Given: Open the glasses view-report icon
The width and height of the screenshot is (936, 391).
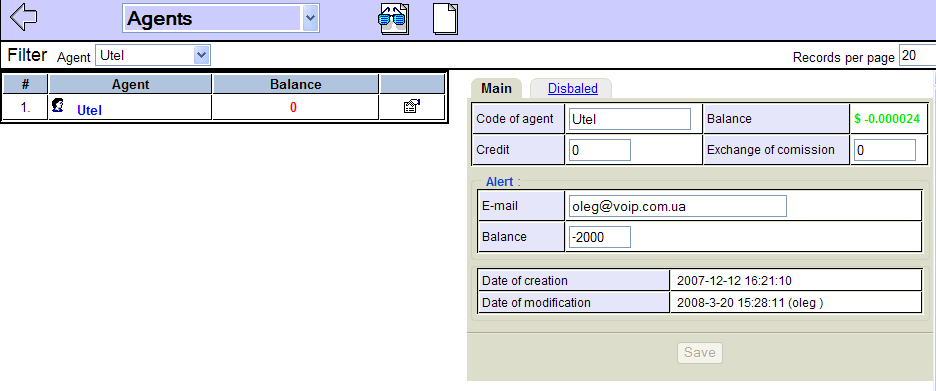Looking at the screenshot, I should [393, 19].
